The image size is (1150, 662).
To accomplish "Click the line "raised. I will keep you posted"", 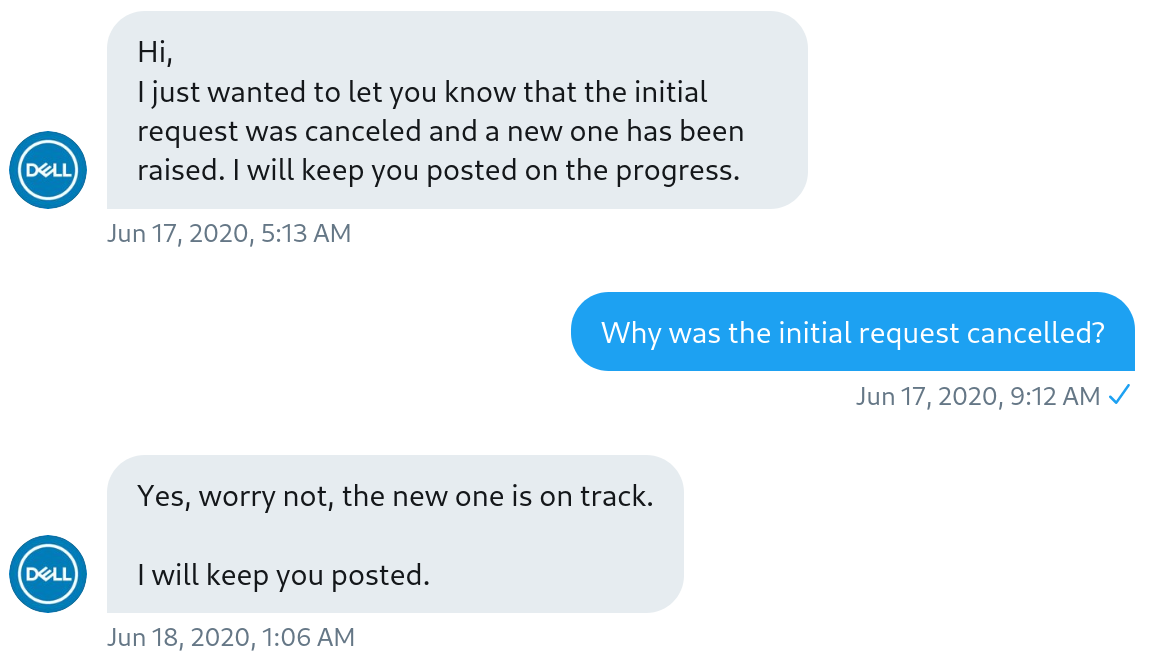I will 438,170.
